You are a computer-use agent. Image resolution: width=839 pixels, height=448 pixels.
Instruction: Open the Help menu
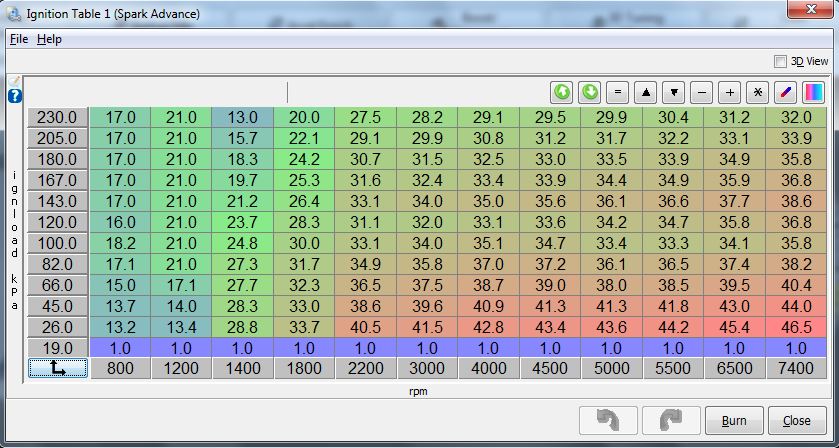click(x=49, y=39)
